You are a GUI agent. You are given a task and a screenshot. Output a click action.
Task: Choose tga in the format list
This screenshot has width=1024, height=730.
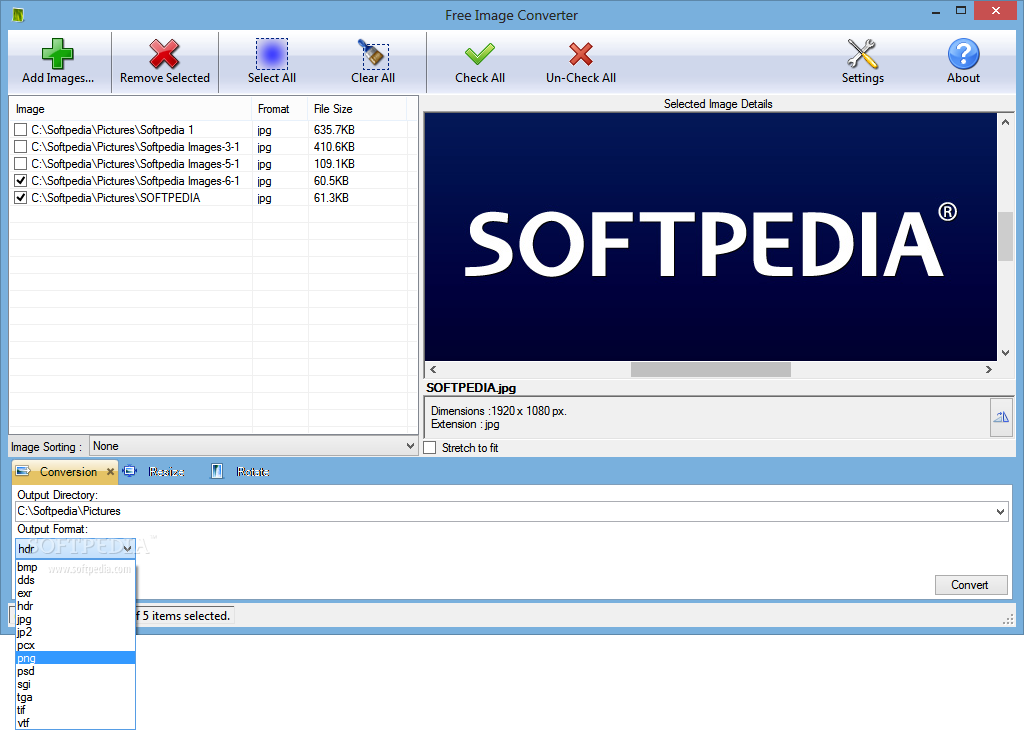[x=75, y=697]
